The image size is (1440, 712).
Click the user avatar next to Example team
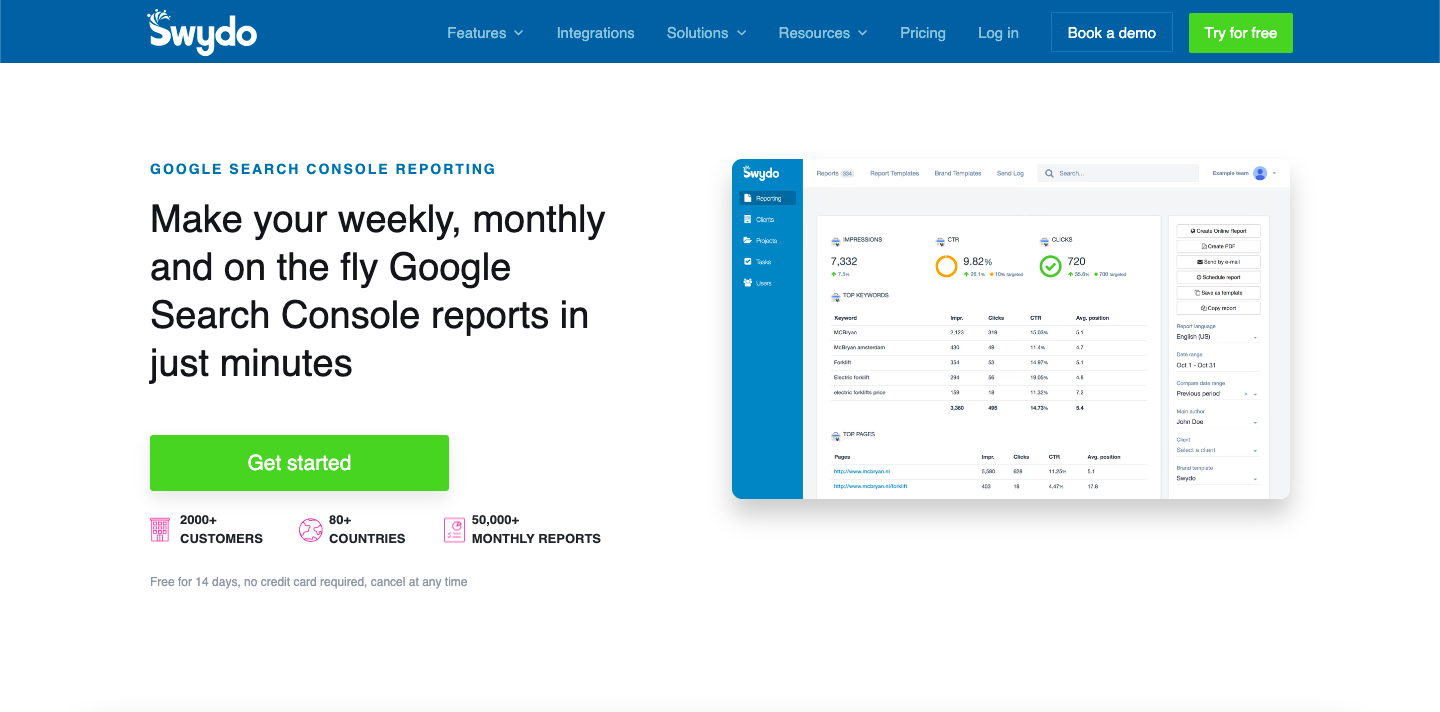[1260, 173]
